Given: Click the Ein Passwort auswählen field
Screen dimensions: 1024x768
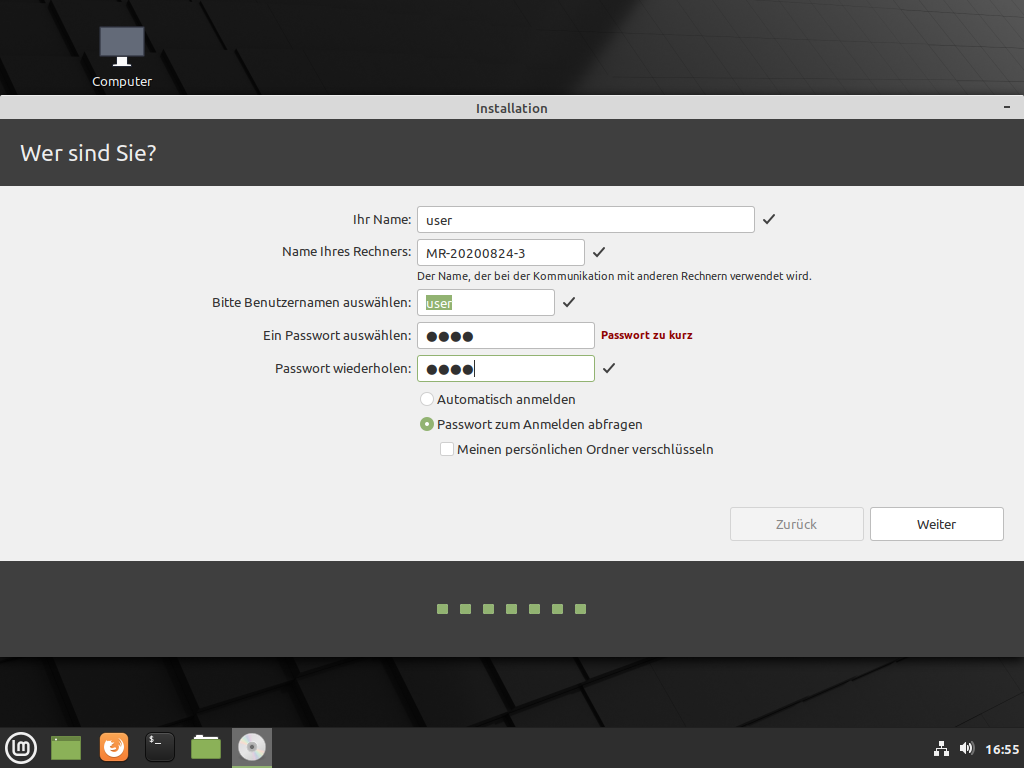Looking at the screenshot, I should tap(505, 335).
